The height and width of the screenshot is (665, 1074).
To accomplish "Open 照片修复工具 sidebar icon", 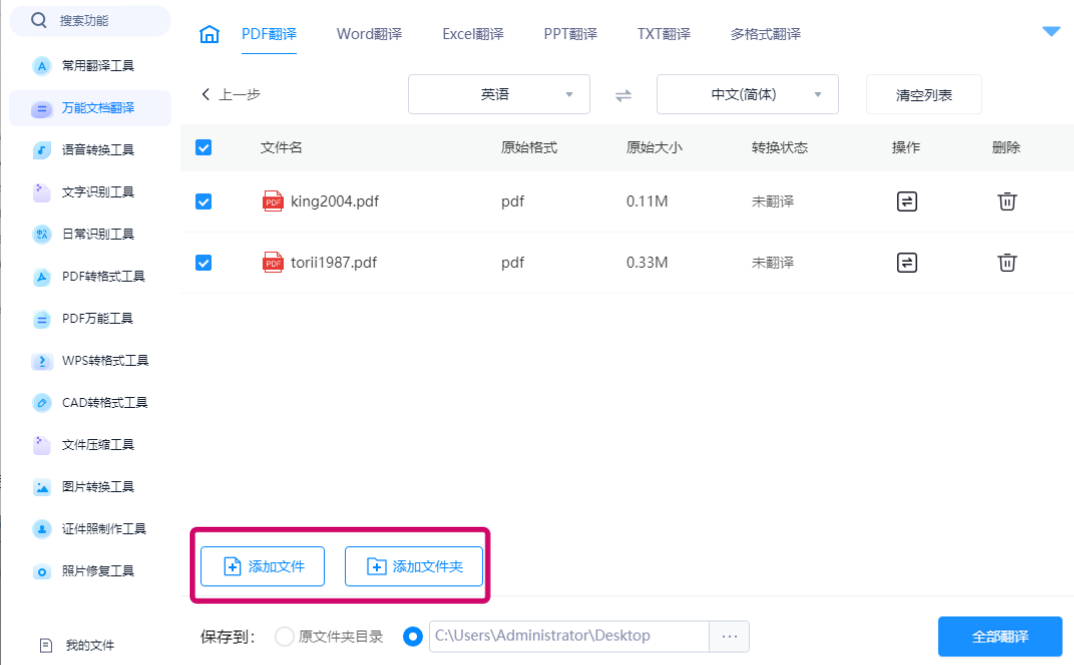I will click(42, 571).
